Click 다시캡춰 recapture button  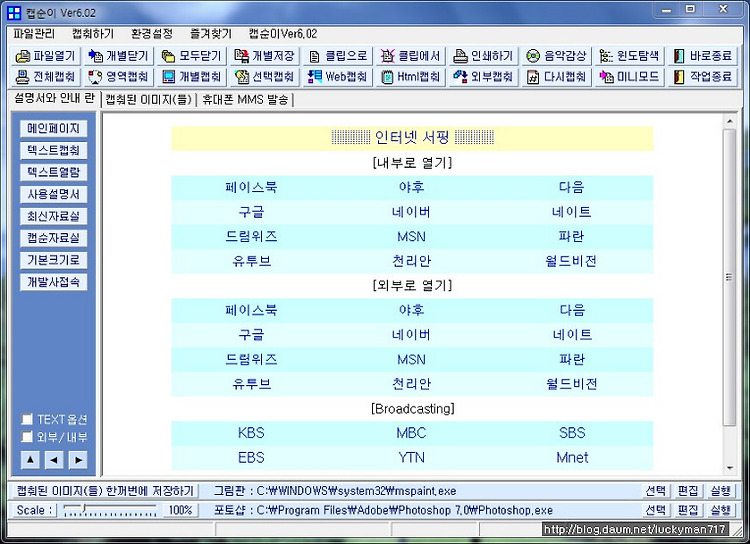click(x=556, y=77)
